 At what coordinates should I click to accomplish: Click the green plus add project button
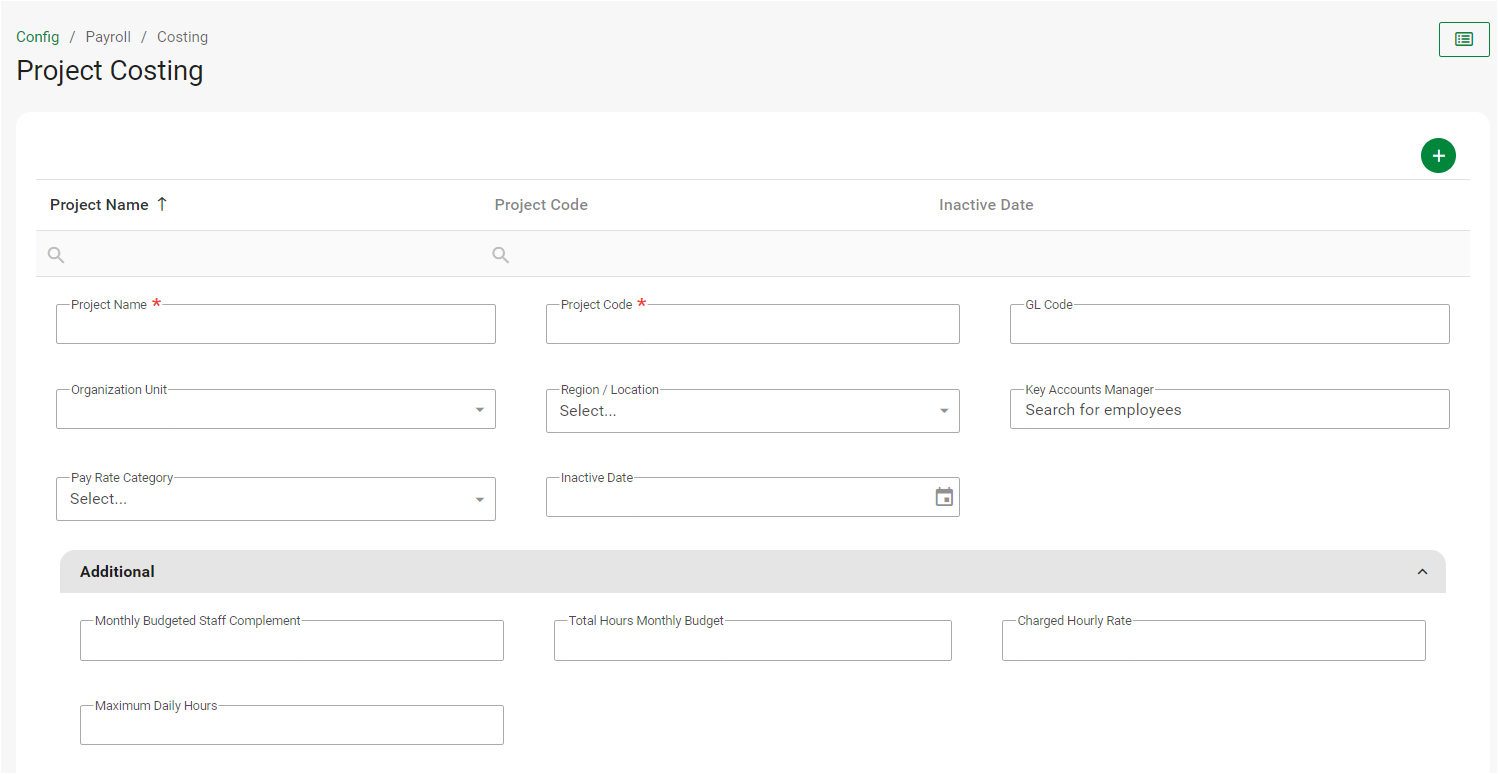point(1437,156)
